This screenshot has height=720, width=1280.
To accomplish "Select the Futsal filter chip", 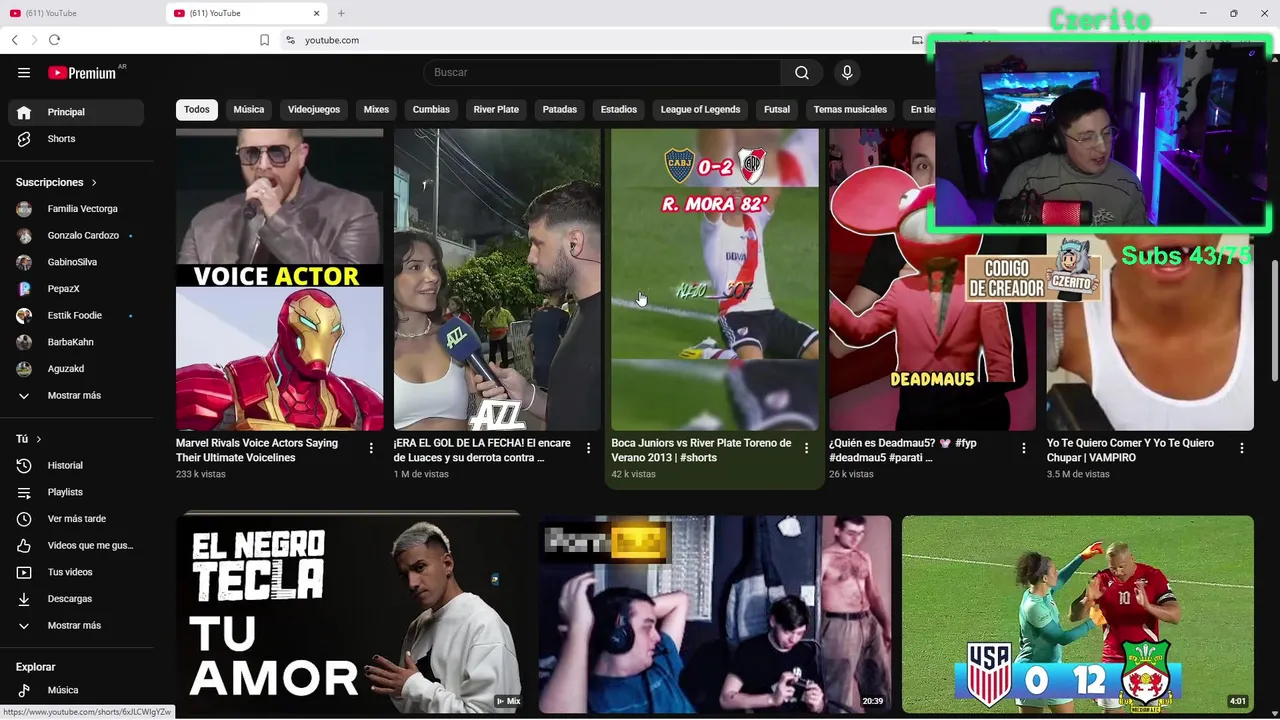I will (x=777, y=109).
